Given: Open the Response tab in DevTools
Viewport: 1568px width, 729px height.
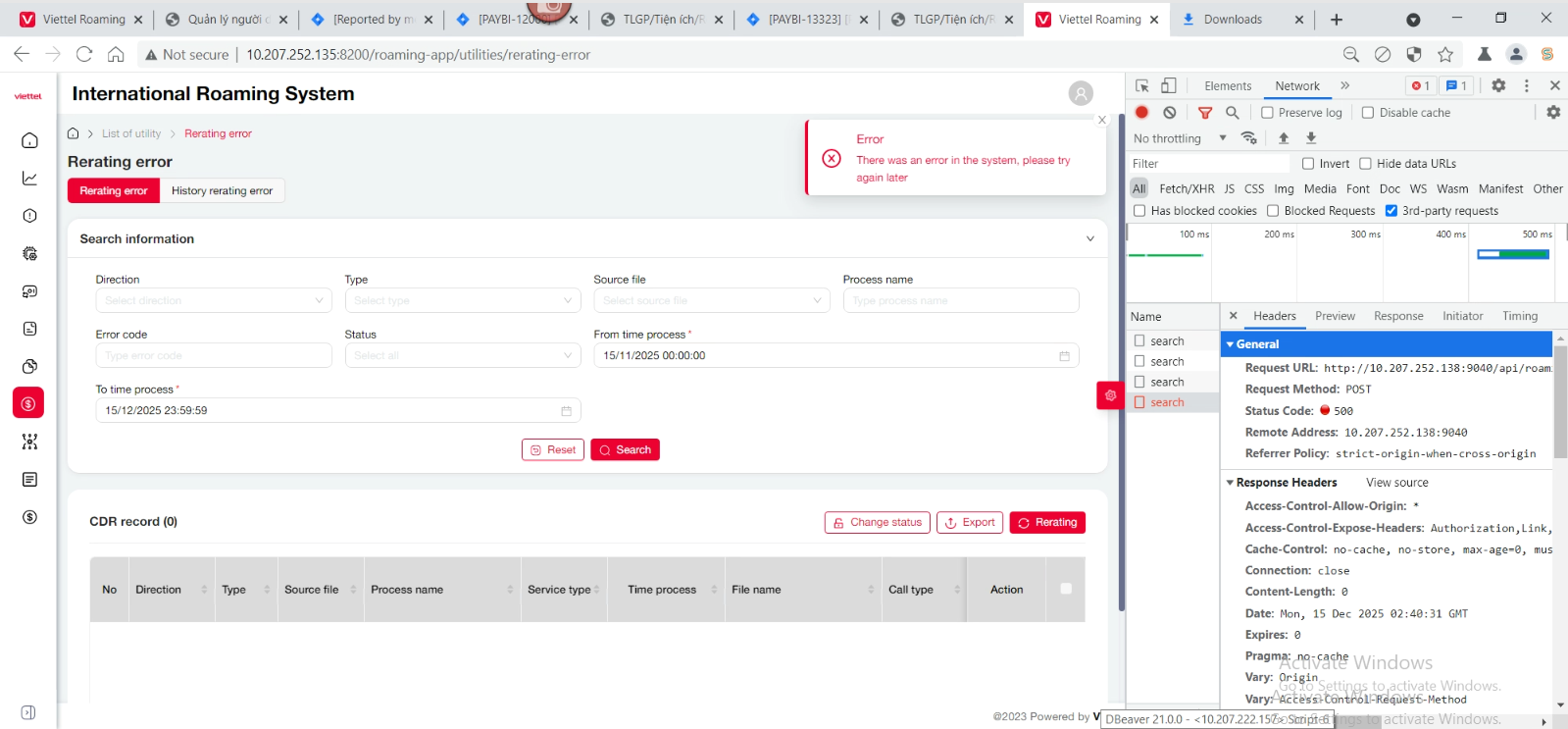Looking at the screenshot, I should (x=1397, y=316).
